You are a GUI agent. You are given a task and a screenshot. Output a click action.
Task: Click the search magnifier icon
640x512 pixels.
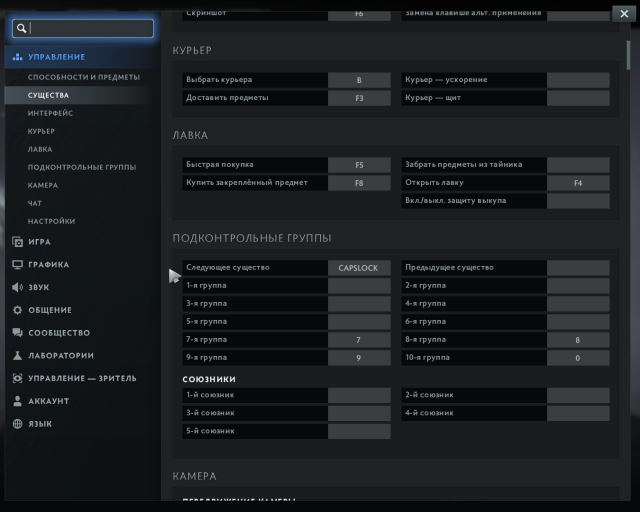pyautogui.click(x=22, y=28)
